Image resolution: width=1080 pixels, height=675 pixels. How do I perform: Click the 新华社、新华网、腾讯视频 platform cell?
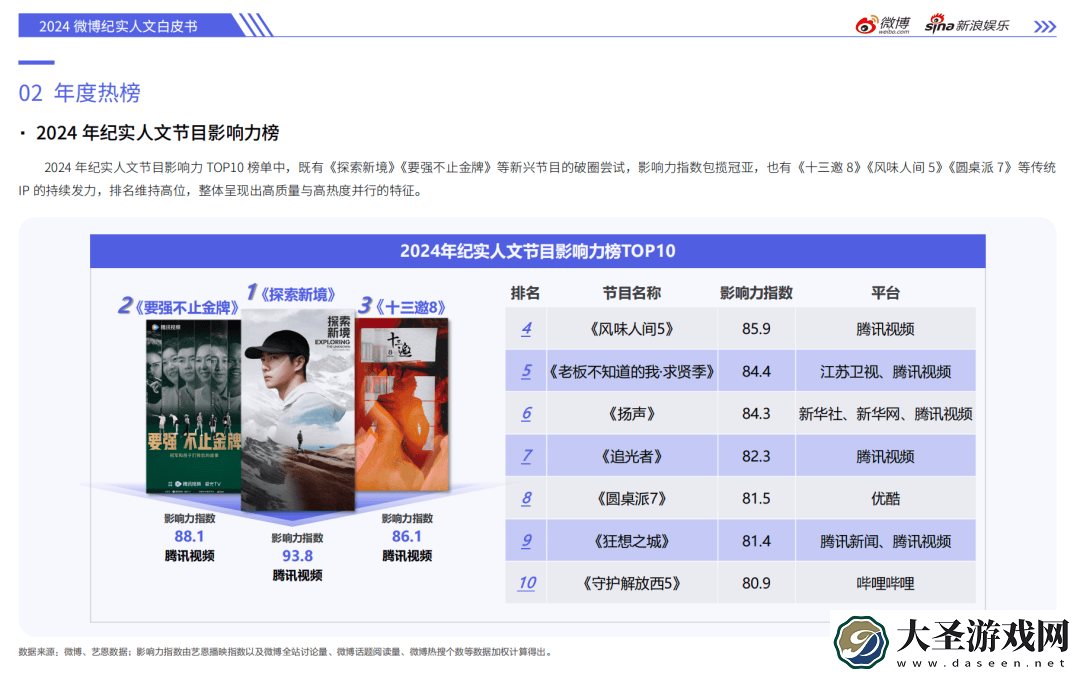pos(885,413)
